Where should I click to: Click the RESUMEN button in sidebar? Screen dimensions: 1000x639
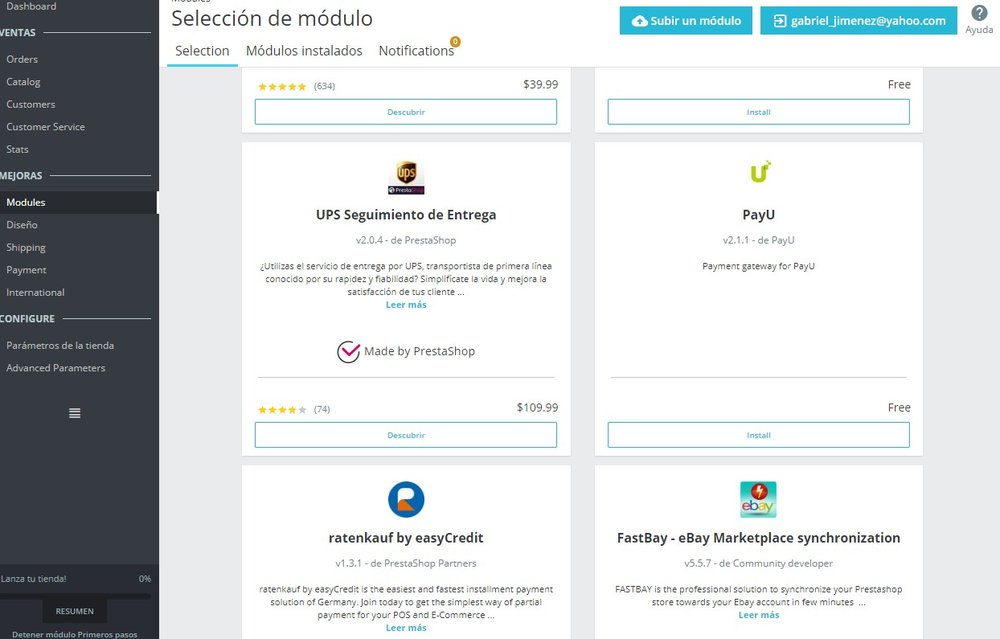(75, 611)
